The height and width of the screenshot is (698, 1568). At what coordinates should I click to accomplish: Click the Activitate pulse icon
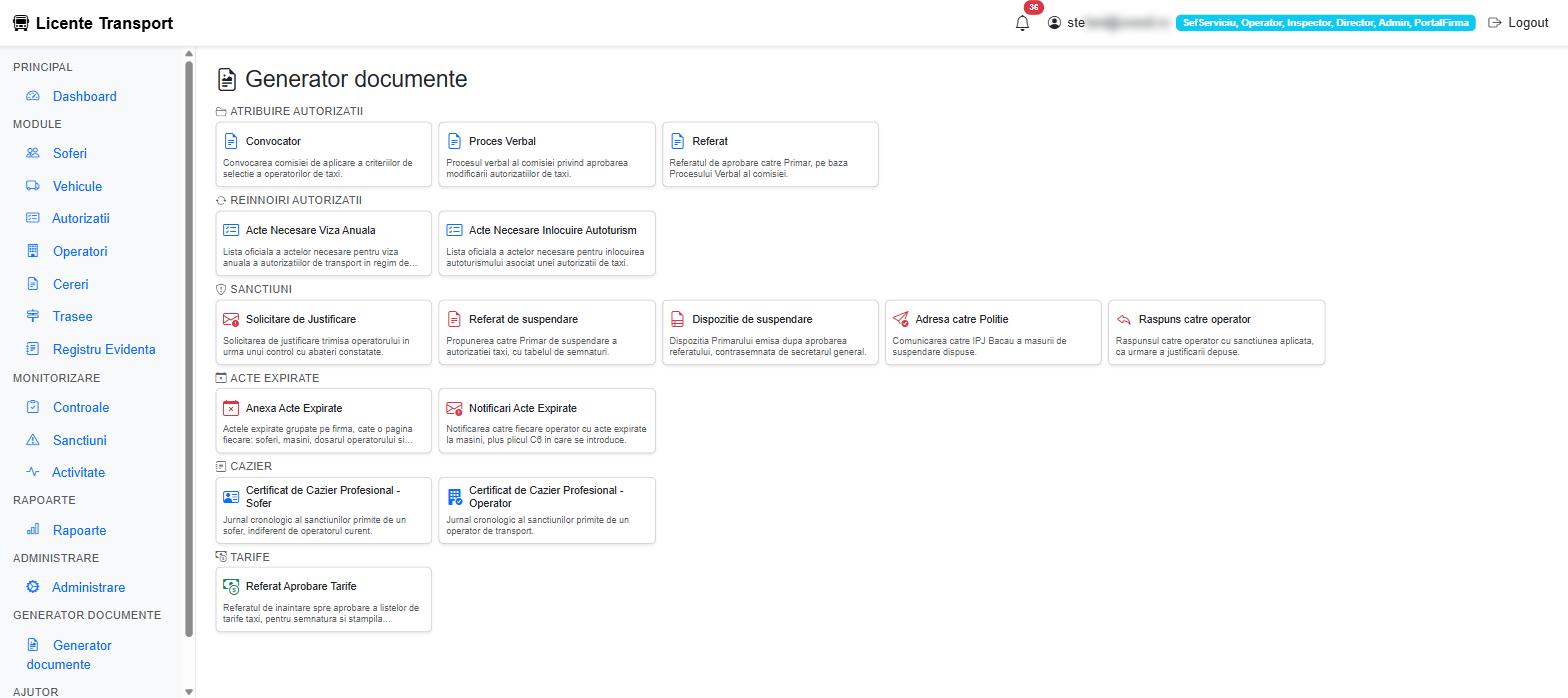pyautogui.click(x=33, y=472)
